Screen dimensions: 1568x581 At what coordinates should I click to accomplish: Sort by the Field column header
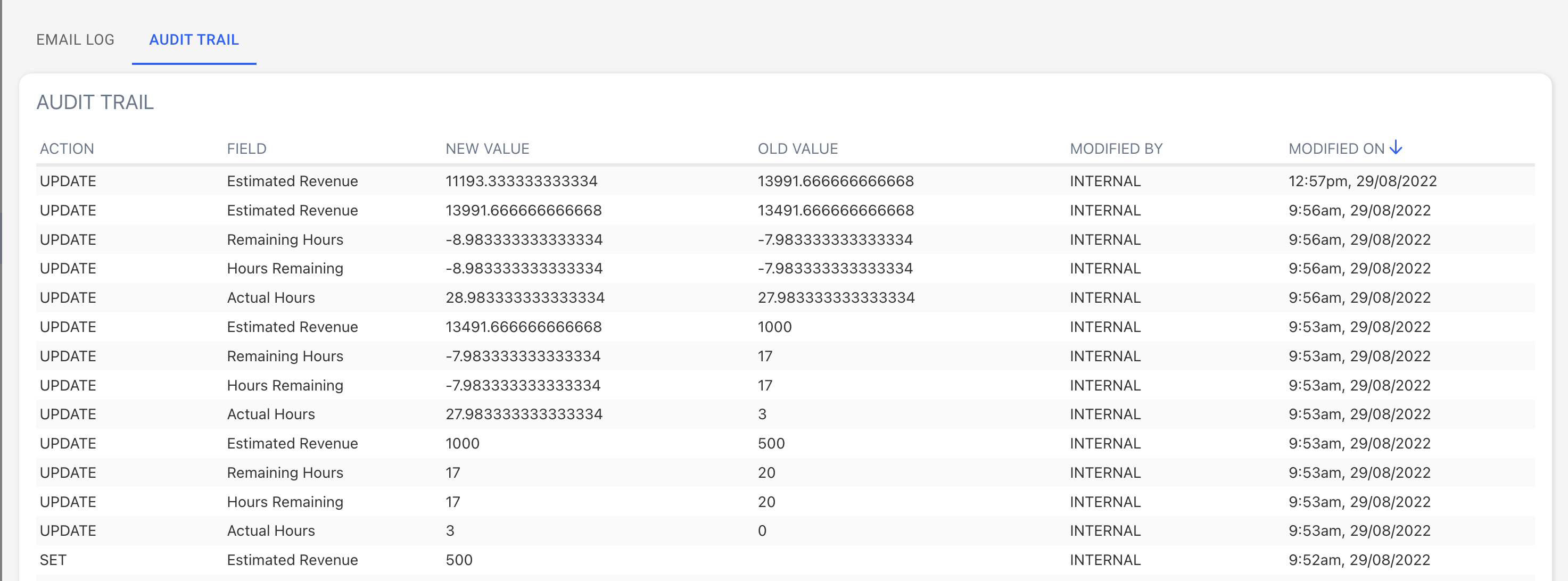point(246,148)
